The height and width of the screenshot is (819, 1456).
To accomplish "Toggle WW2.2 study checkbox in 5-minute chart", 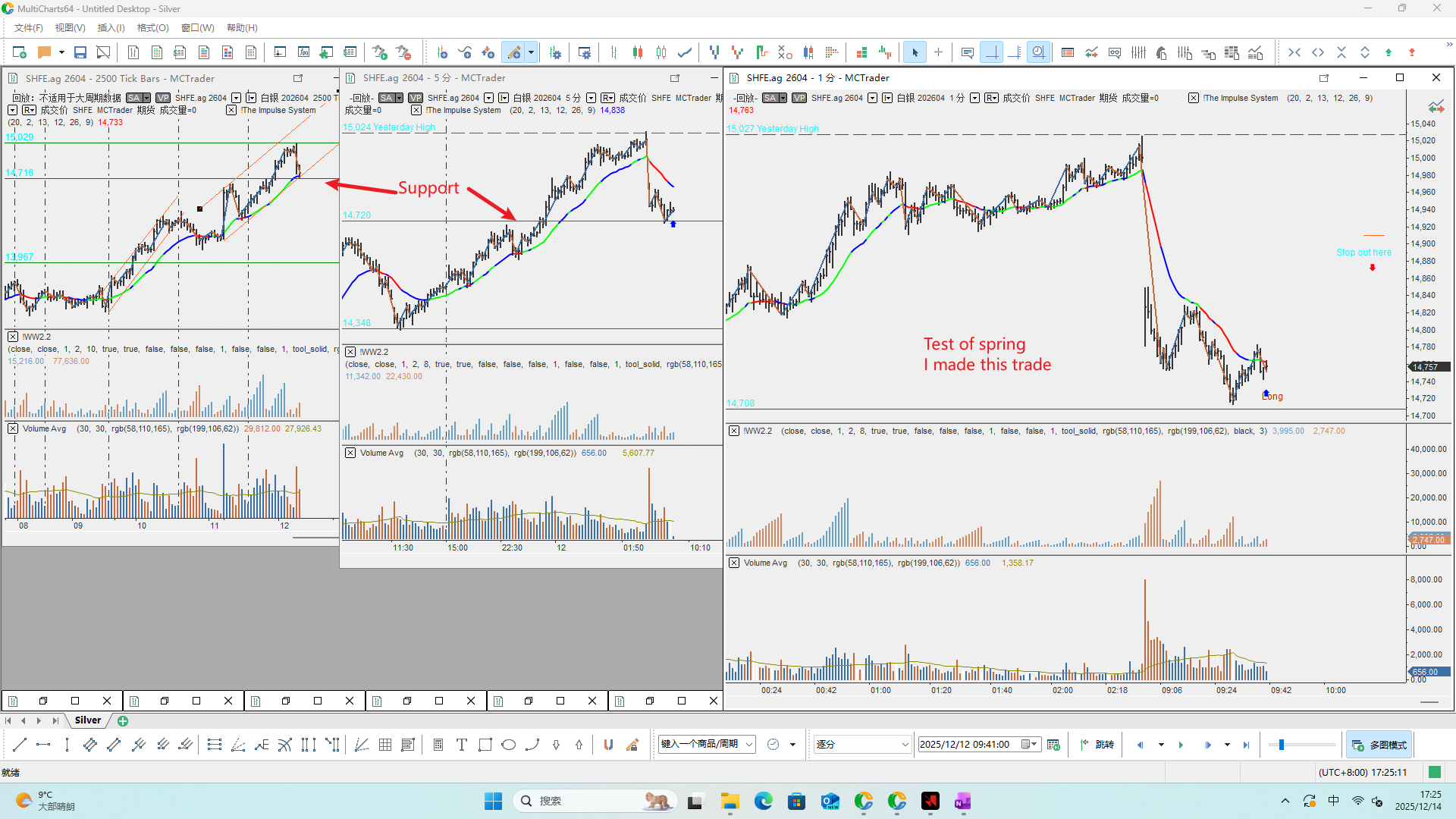I will click(x=350, y=352).
